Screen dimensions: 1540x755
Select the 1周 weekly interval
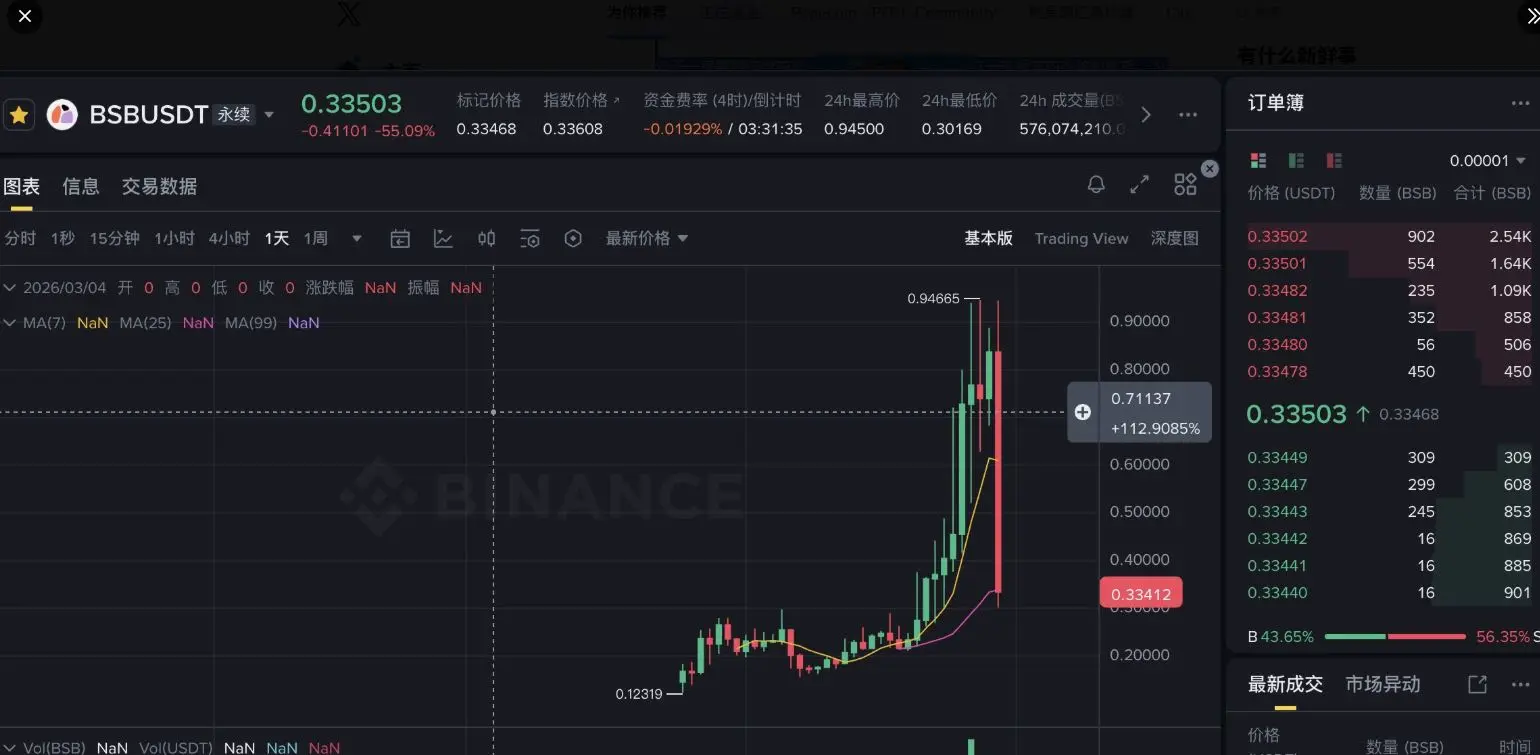coord(316,238)
